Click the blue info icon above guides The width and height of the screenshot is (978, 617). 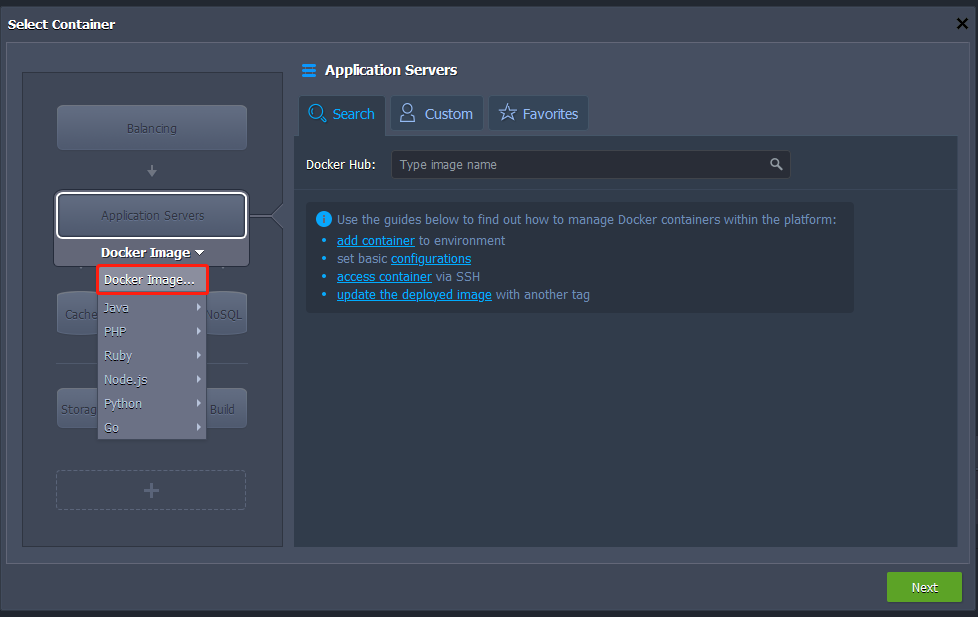[x=323, y=220]
